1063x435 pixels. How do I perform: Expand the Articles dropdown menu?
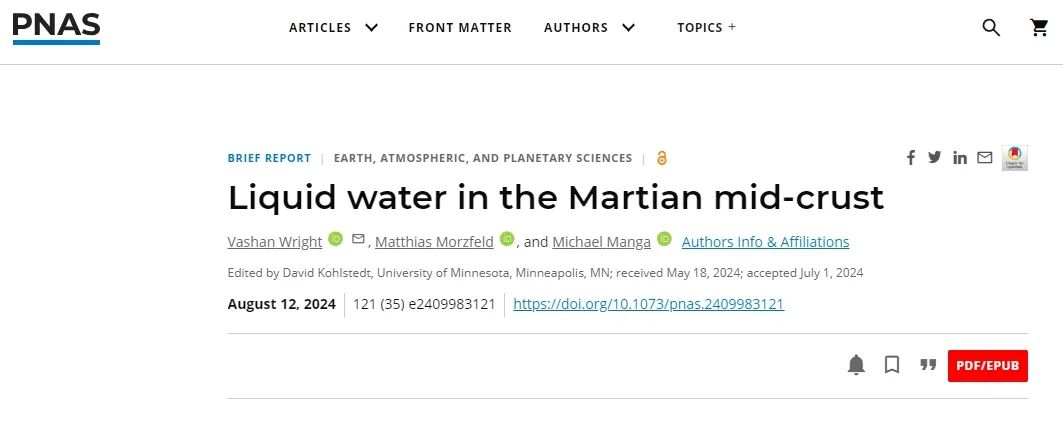pos(333,28)
